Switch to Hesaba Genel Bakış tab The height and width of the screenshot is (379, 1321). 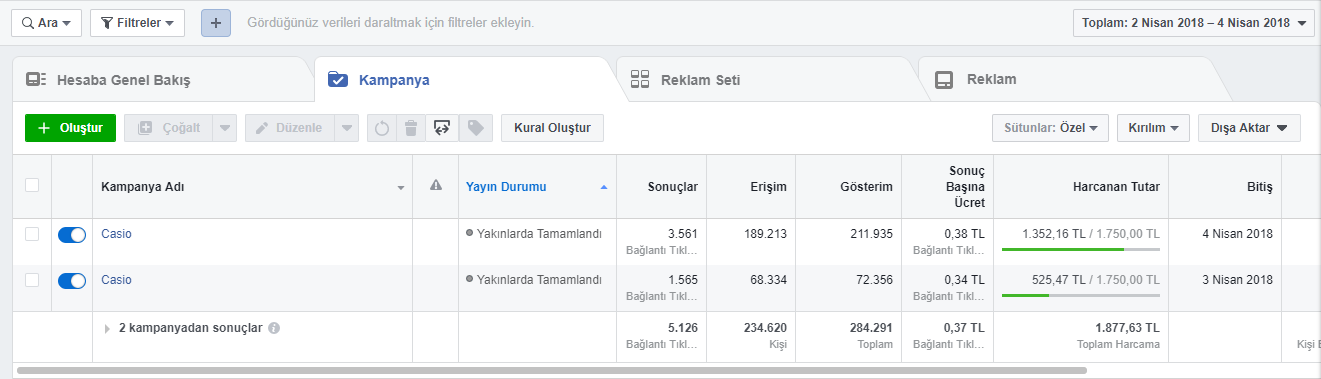pyautogui.click(x=162, y=79)
